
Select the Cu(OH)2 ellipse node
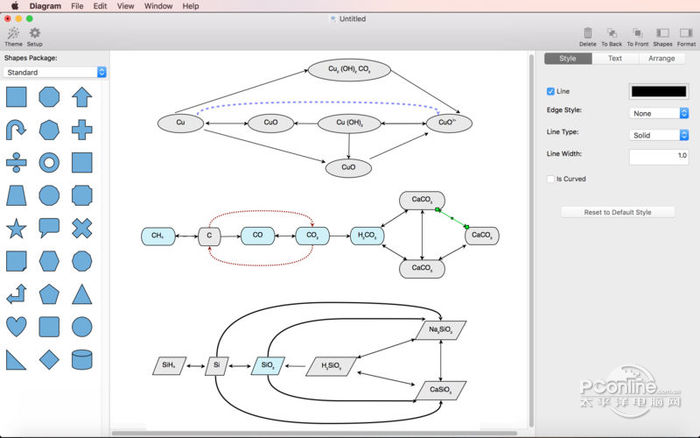tap(349, 123)
